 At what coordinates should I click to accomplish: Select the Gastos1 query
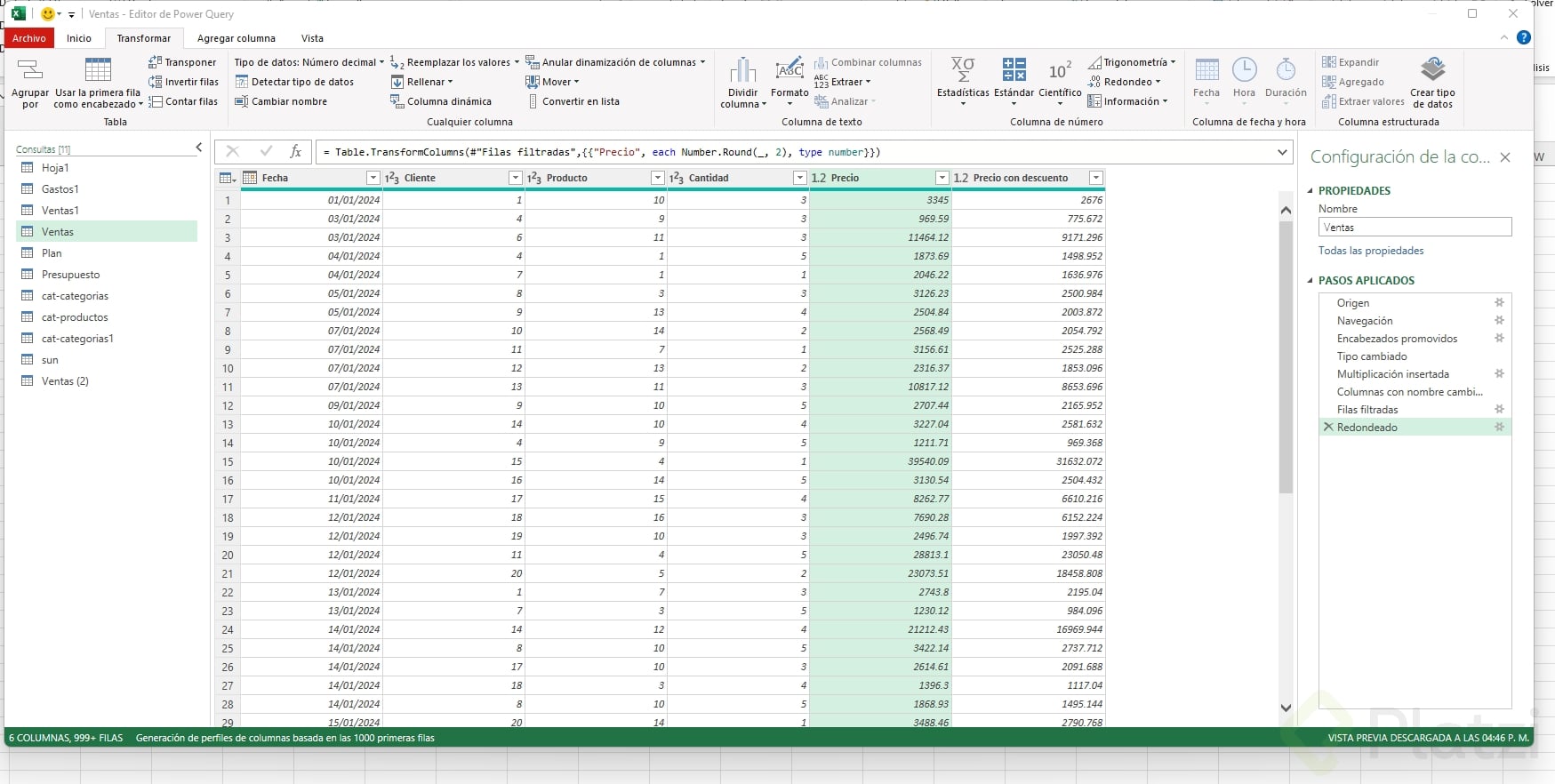pyautogui.click(x=107, y=189)
